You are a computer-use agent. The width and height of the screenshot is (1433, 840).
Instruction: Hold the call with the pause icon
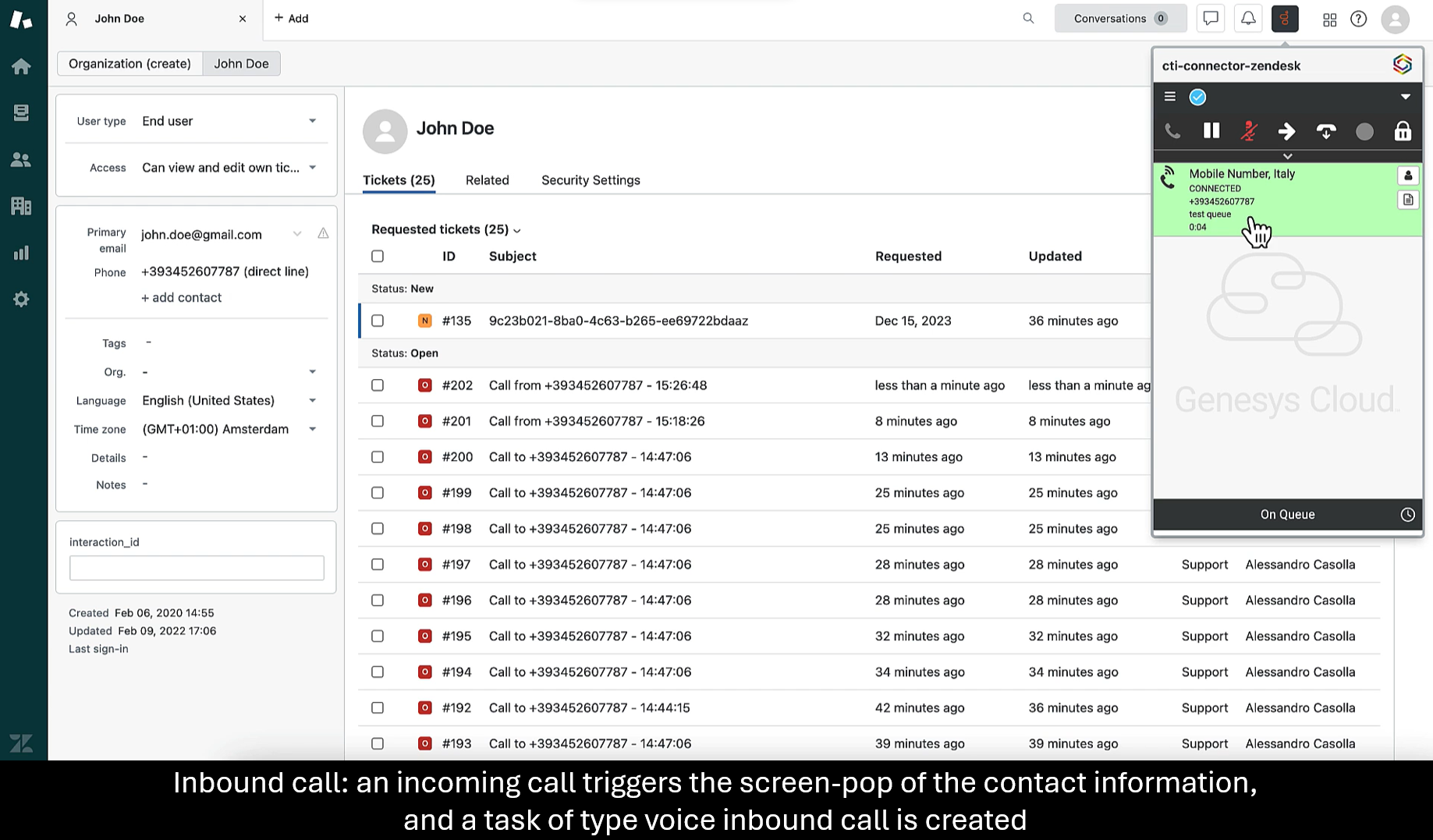click(x=1211, y=131)
